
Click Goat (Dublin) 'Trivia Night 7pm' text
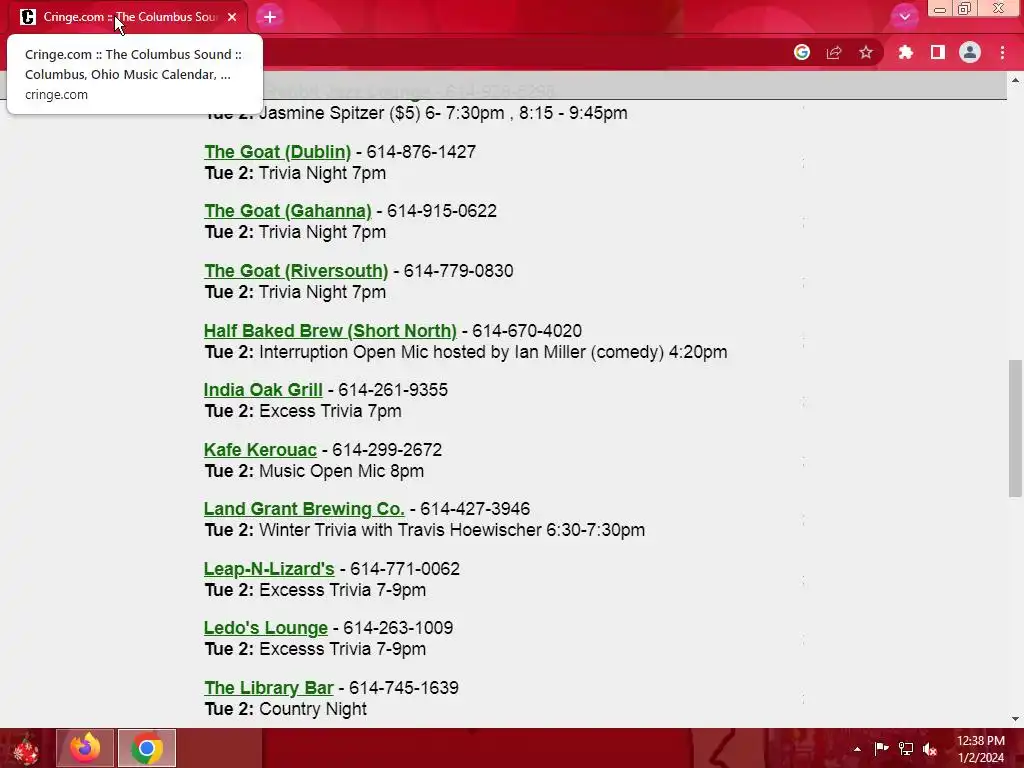pos(323,173)
